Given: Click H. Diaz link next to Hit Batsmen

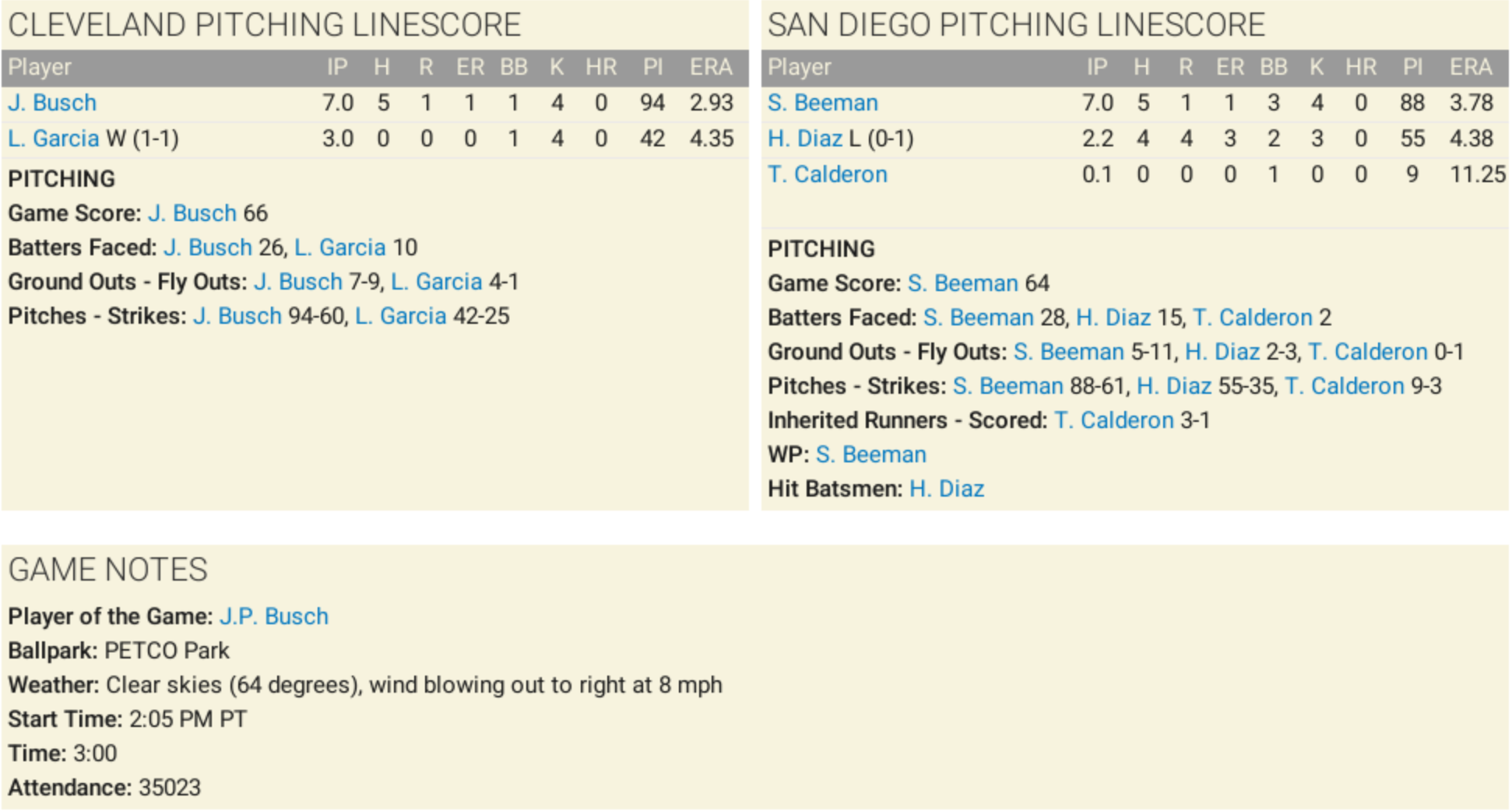Looking at the screenshot, I should [x=947, y=489].
